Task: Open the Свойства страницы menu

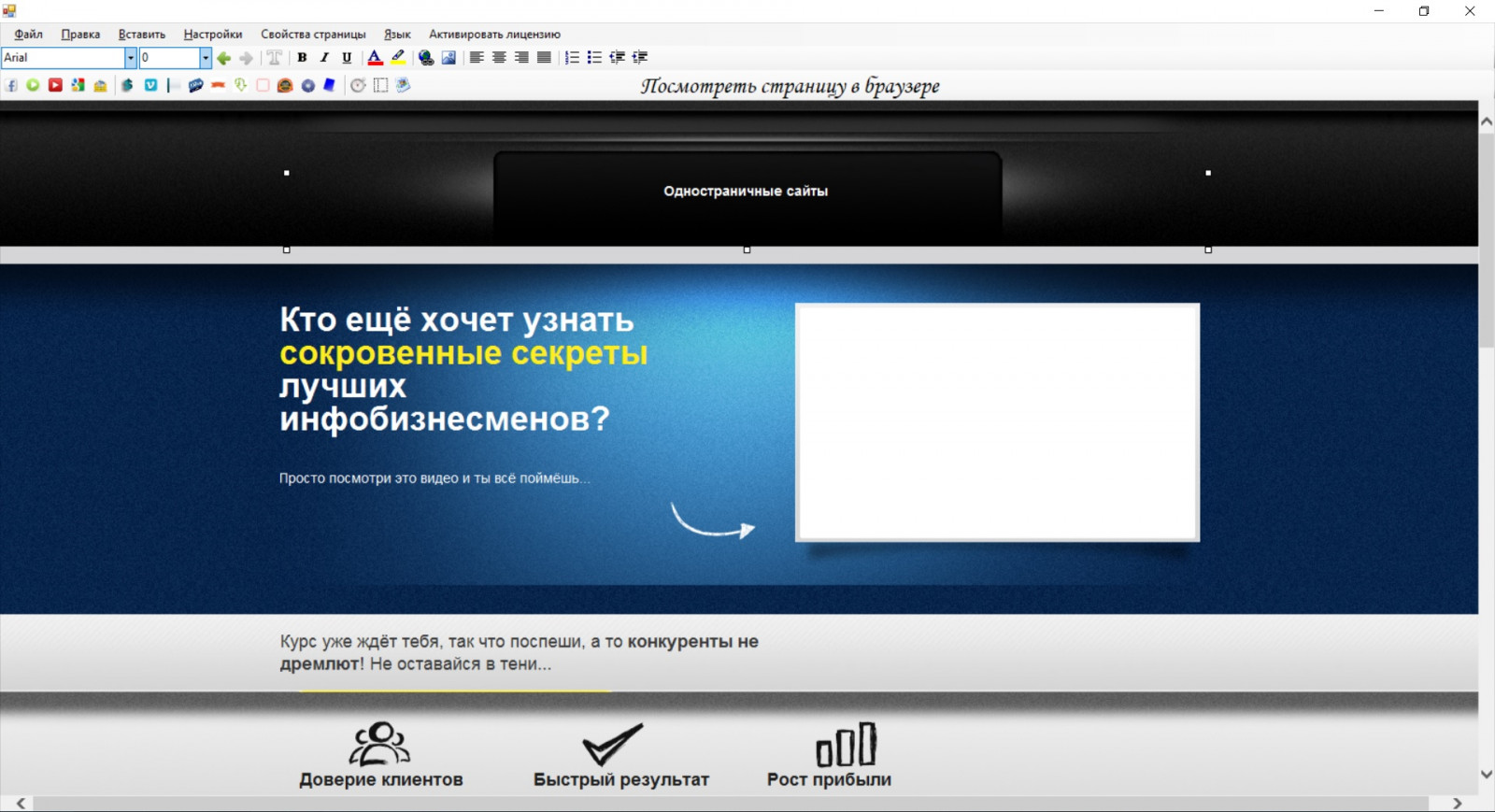Action: pyautogui.click(x=313, y=35)
